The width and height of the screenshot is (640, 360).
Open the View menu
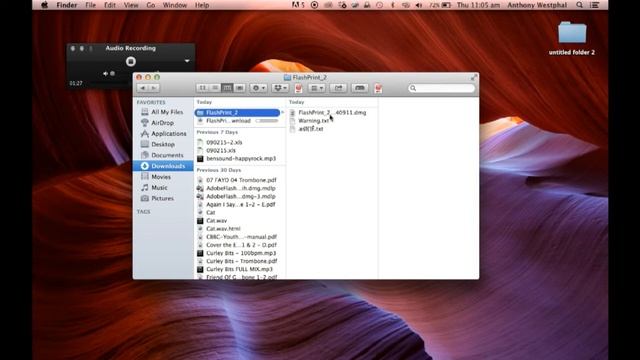click(131, 5)
